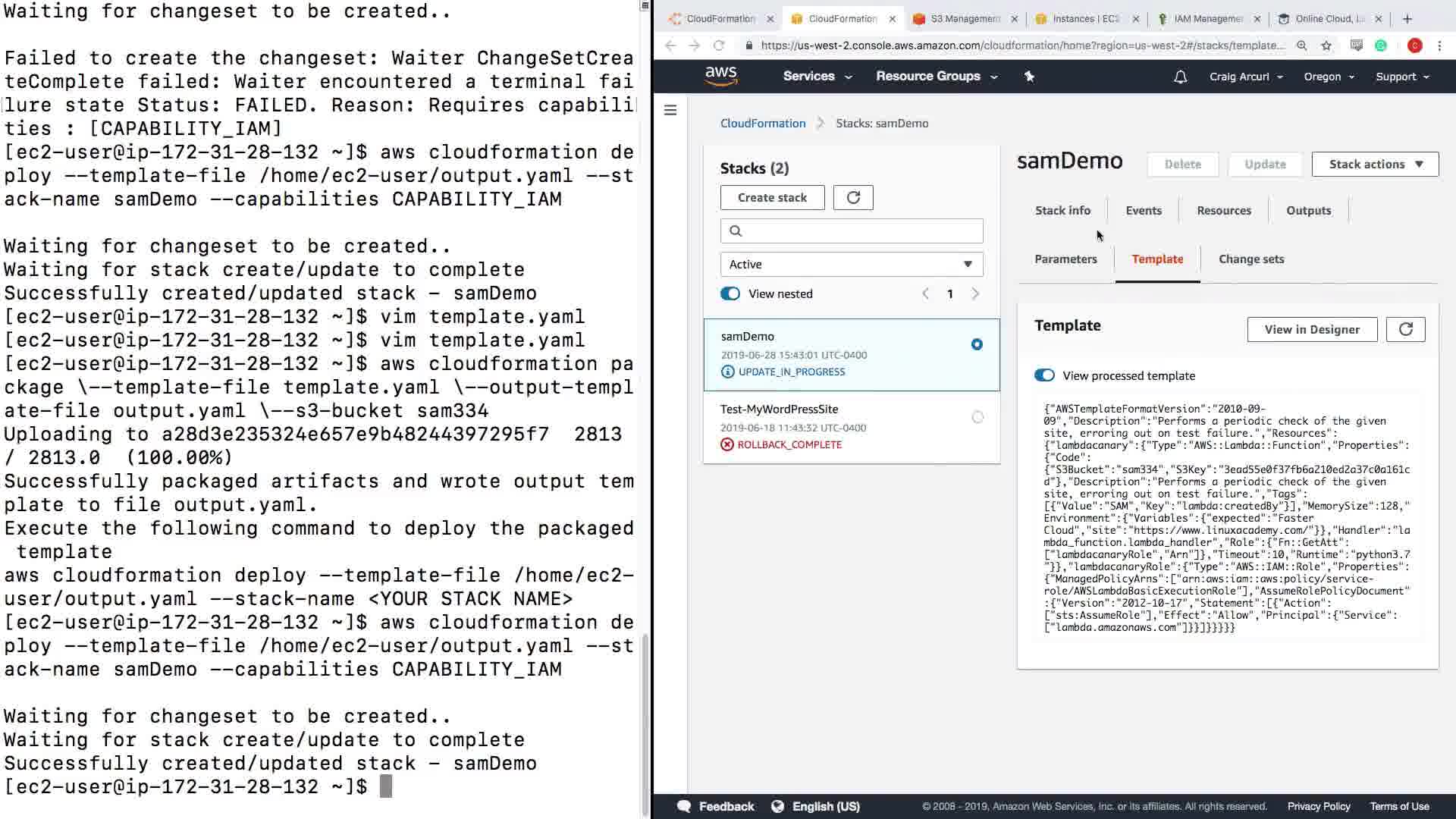Viewport: 1456px width, 819px height.
Task: Open the Change sets tab
Action: (1251, 259)
